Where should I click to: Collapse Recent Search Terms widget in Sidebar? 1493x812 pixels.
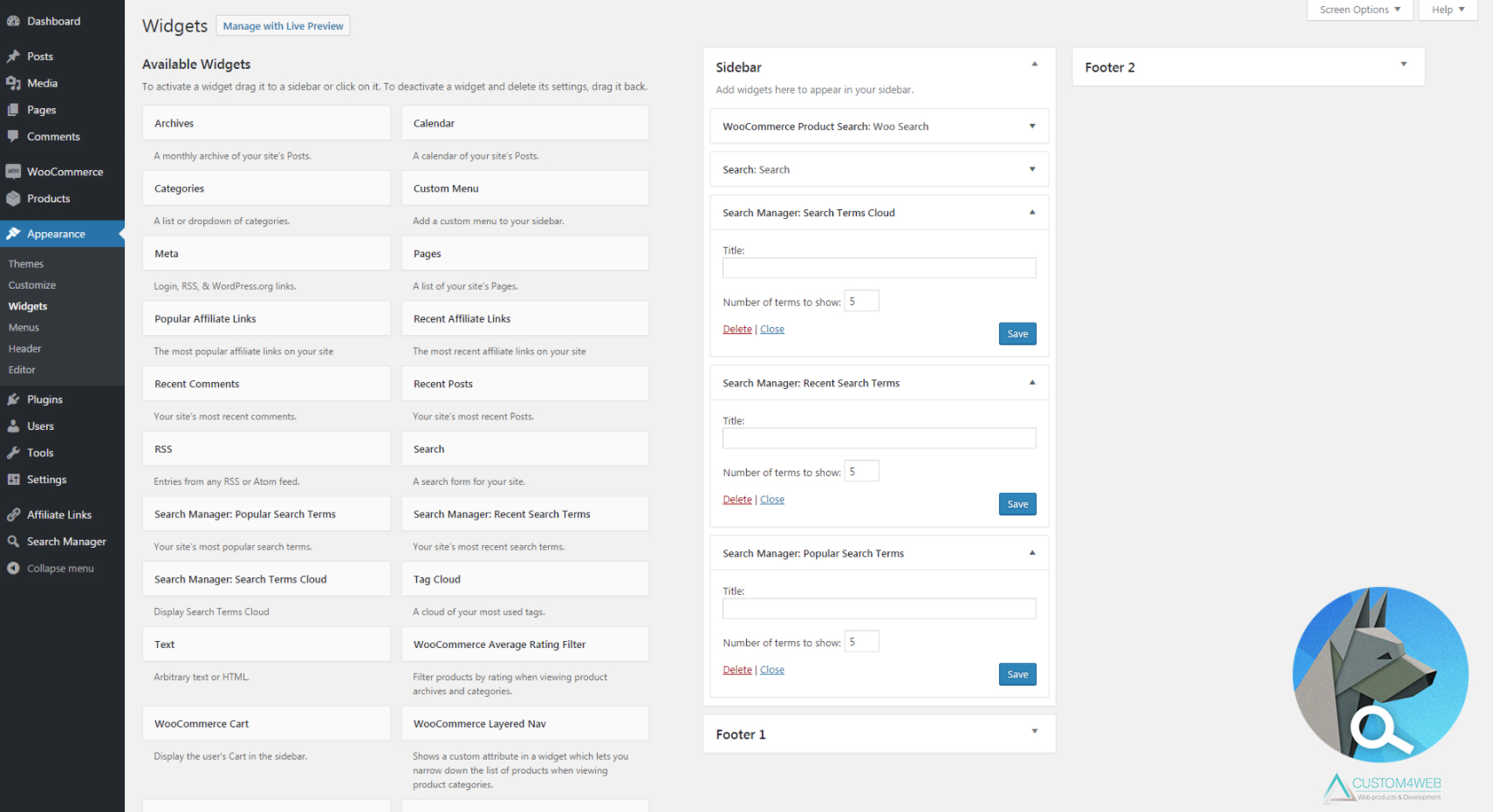tap(1032, 382)
